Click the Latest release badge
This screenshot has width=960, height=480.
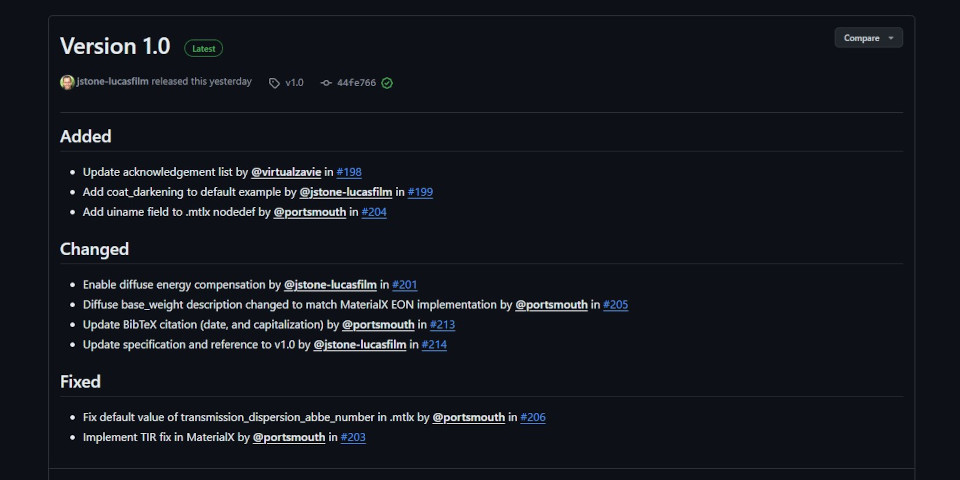[203, 48]
